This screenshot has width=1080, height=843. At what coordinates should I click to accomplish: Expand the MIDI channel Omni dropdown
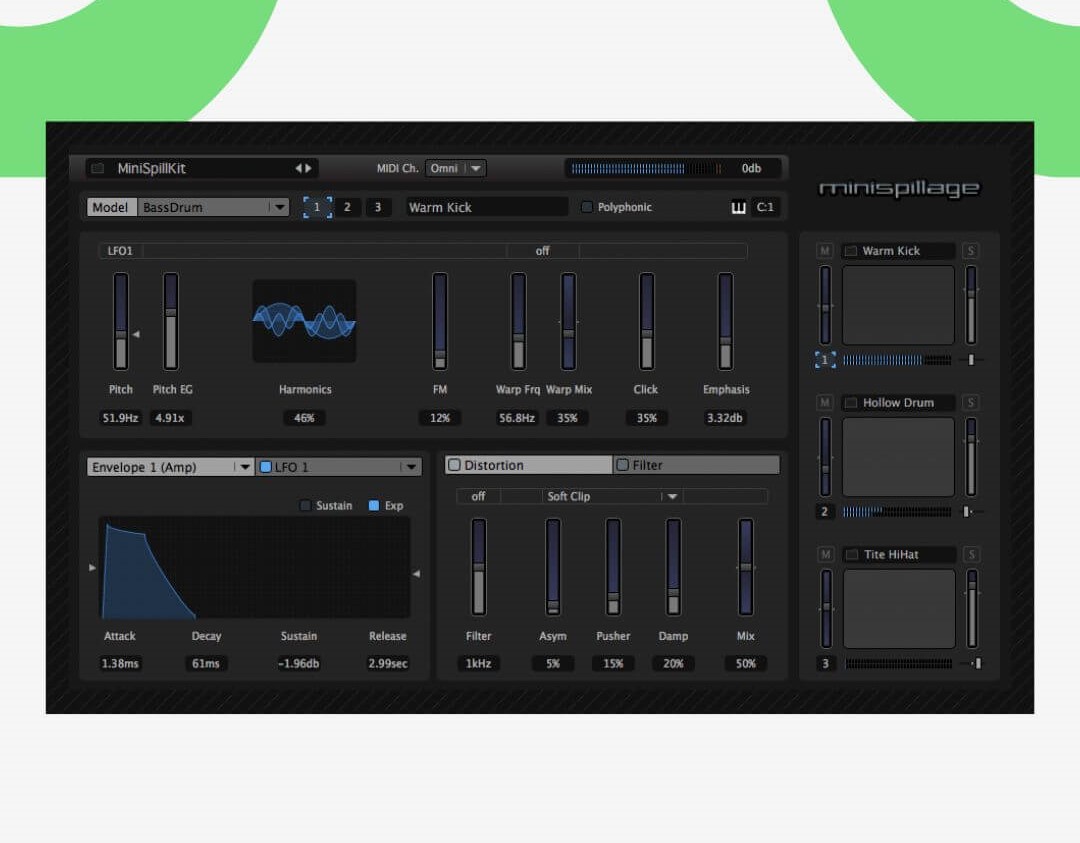pos(476,169)
